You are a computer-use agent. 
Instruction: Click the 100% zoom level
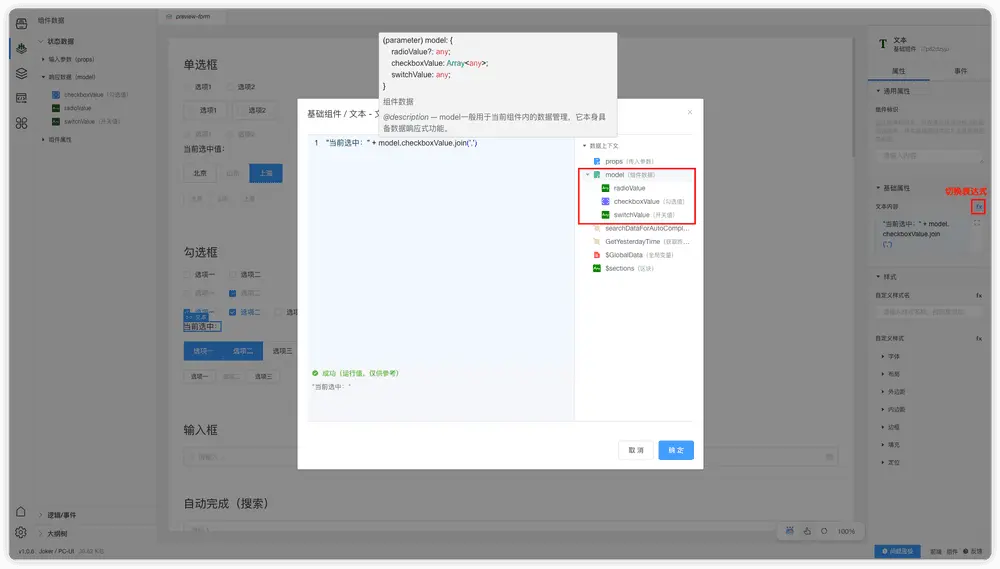coord(846,531)
